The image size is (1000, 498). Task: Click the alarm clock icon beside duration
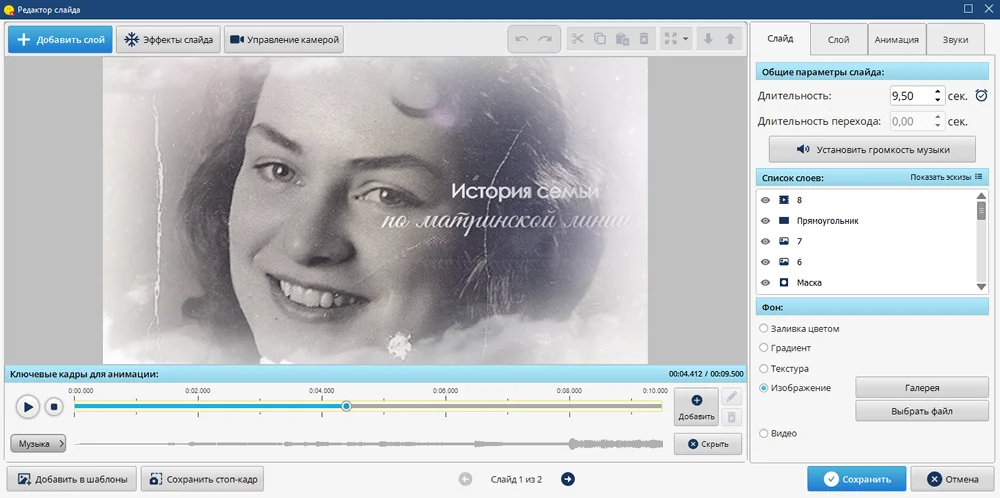point(981,96)
